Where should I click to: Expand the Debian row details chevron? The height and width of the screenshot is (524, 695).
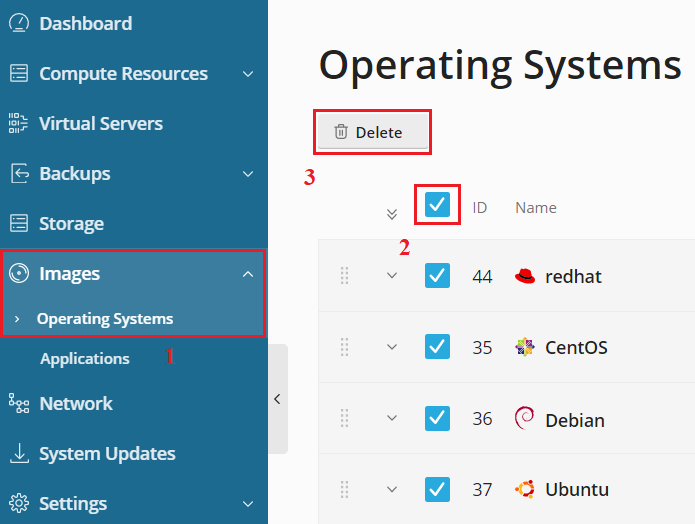click(x=392, y=418)
